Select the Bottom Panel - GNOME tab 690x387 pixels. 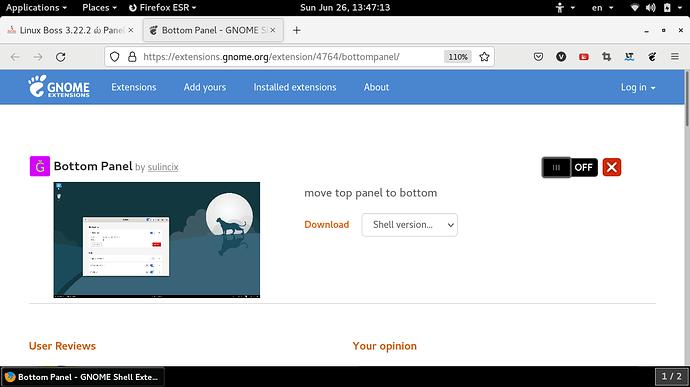click(213, 30)
